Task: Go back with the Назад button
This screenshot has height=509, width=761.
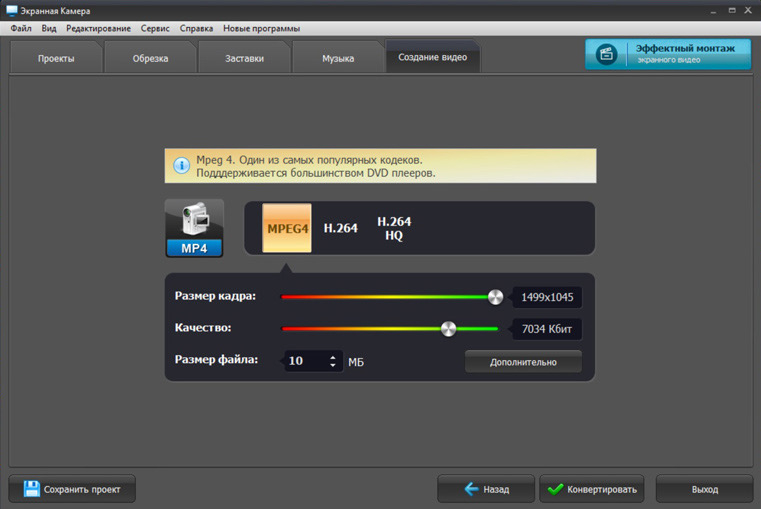Action: [x=486, y=489]
